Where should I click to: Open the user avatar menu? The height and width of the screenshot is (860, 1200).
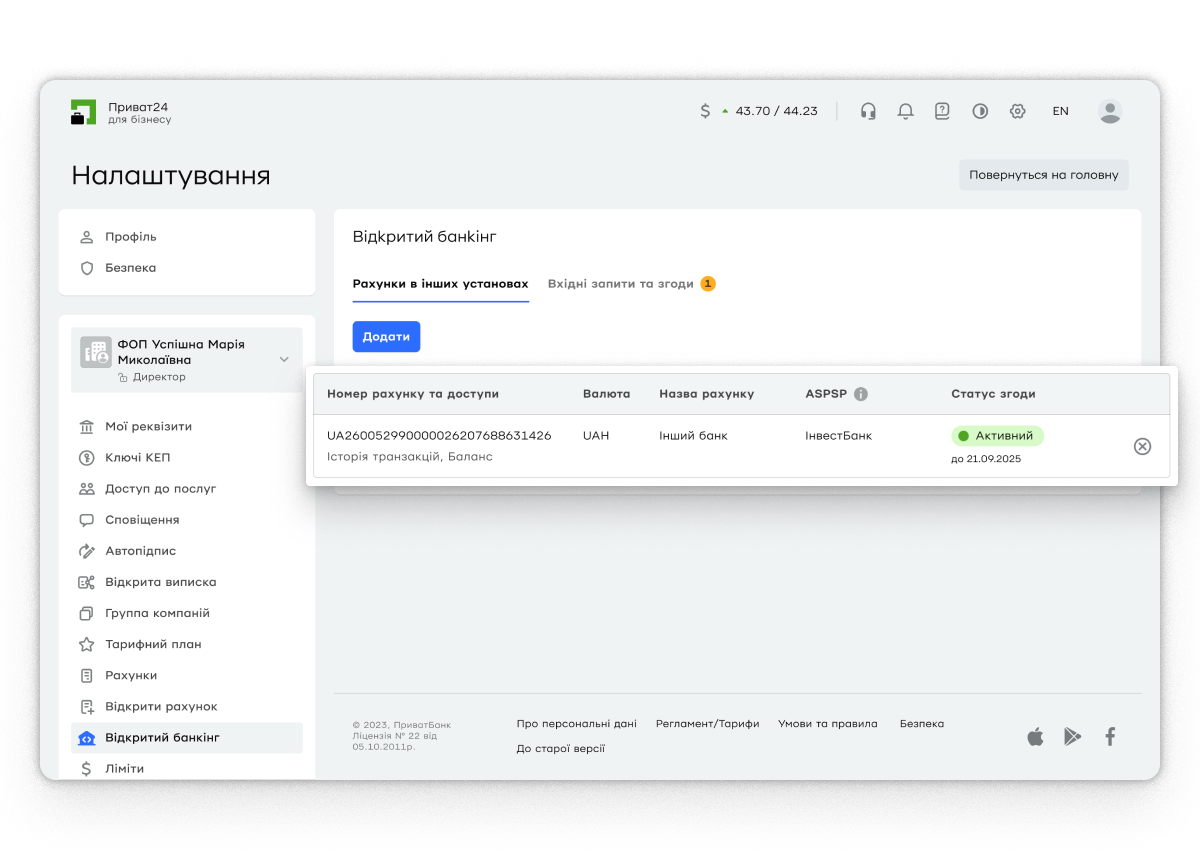pyautogui.click(x=1110, y=111)
